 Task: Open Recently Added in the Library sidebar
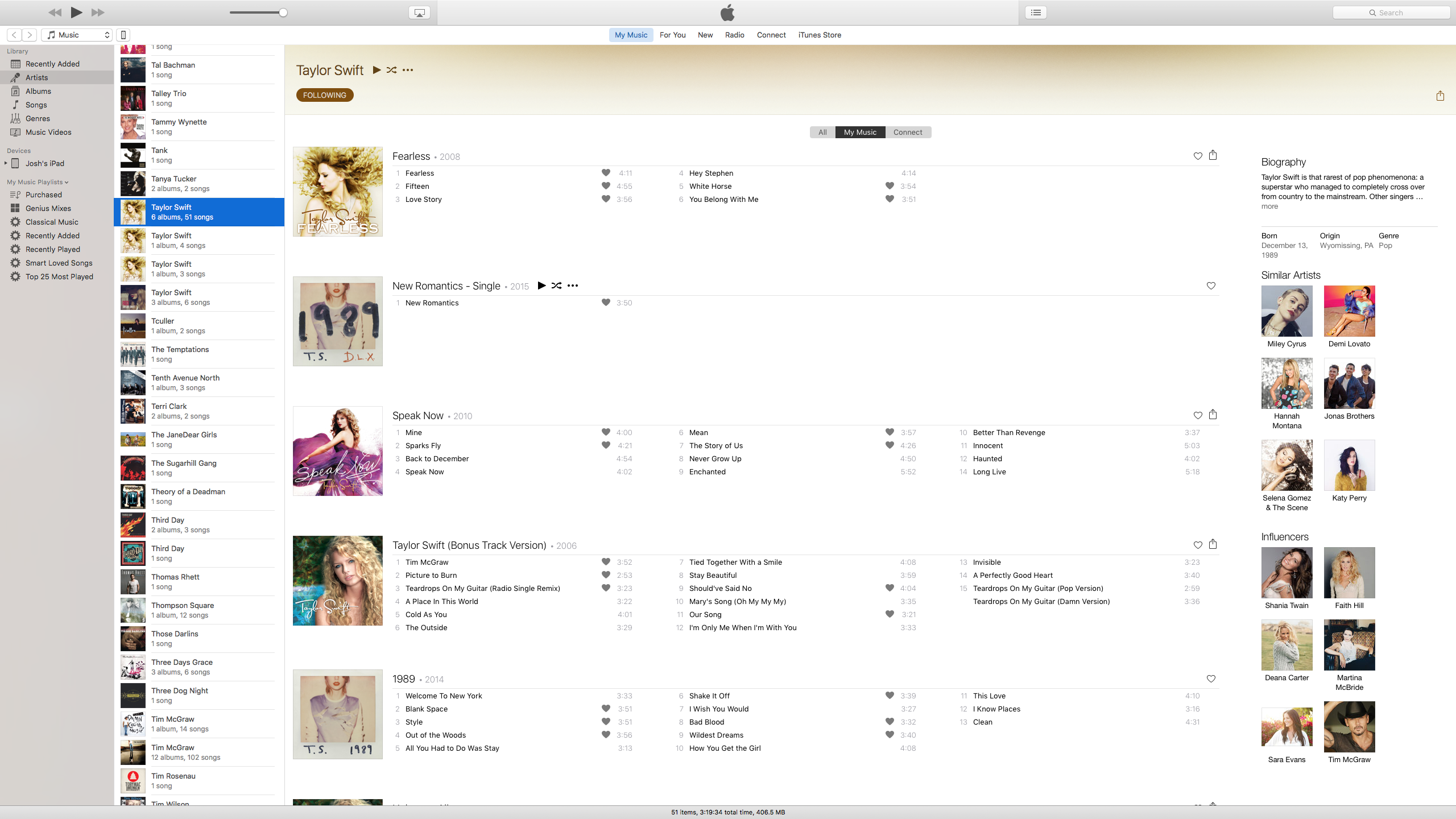click(x=57, y=64)
